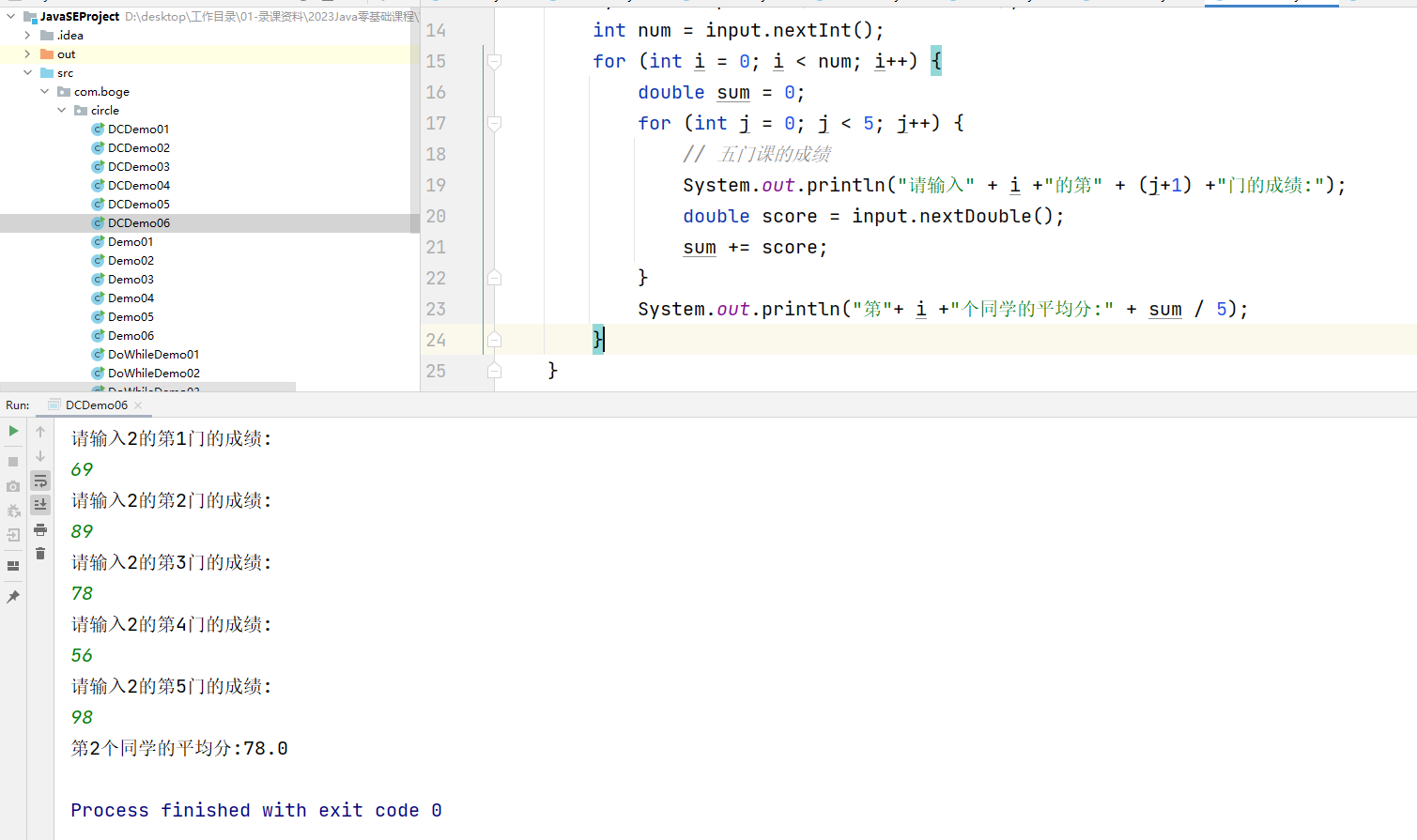Expand the out folder
1417x840 pixels.
(x=27, y=53)
